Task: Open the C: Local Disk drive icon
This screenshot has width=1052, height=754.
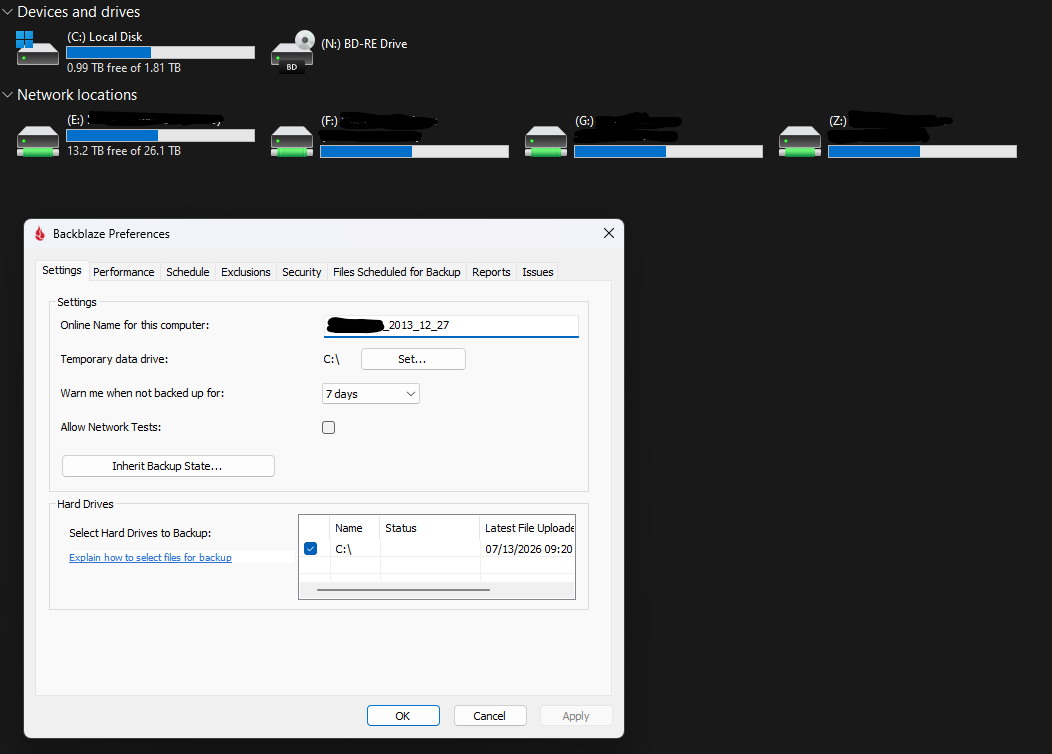Action: (38, 49)
